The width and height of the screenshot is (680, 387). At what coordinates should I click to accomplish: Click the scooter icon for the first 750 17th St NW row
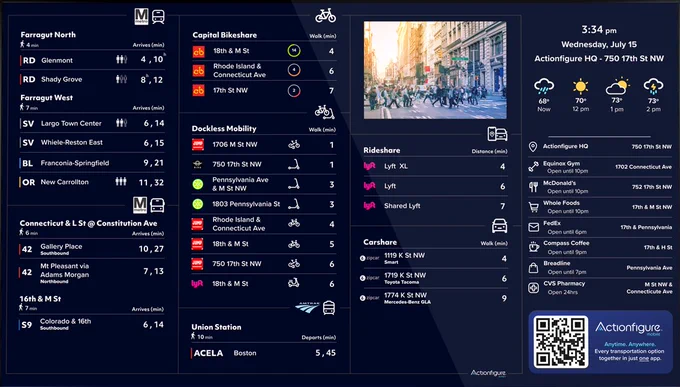click(294, 164)
